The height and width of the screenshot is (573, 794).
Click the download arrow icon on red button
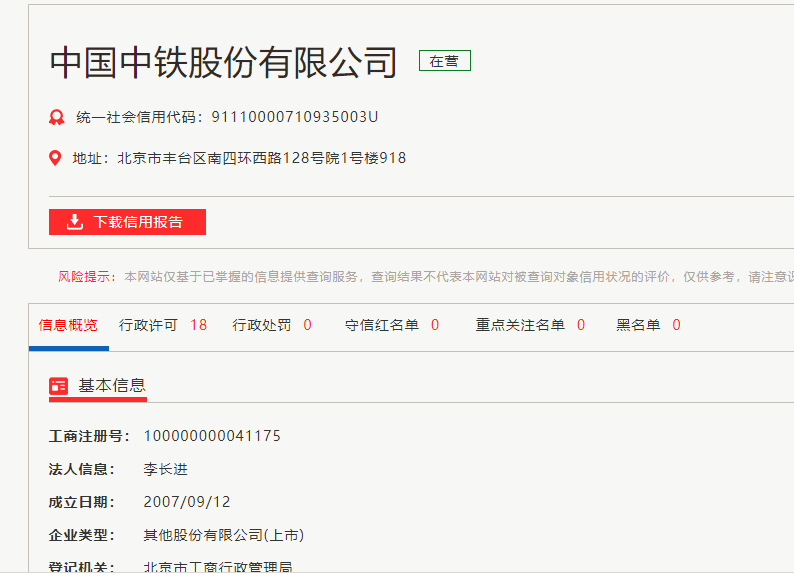(x=74, y=222)
